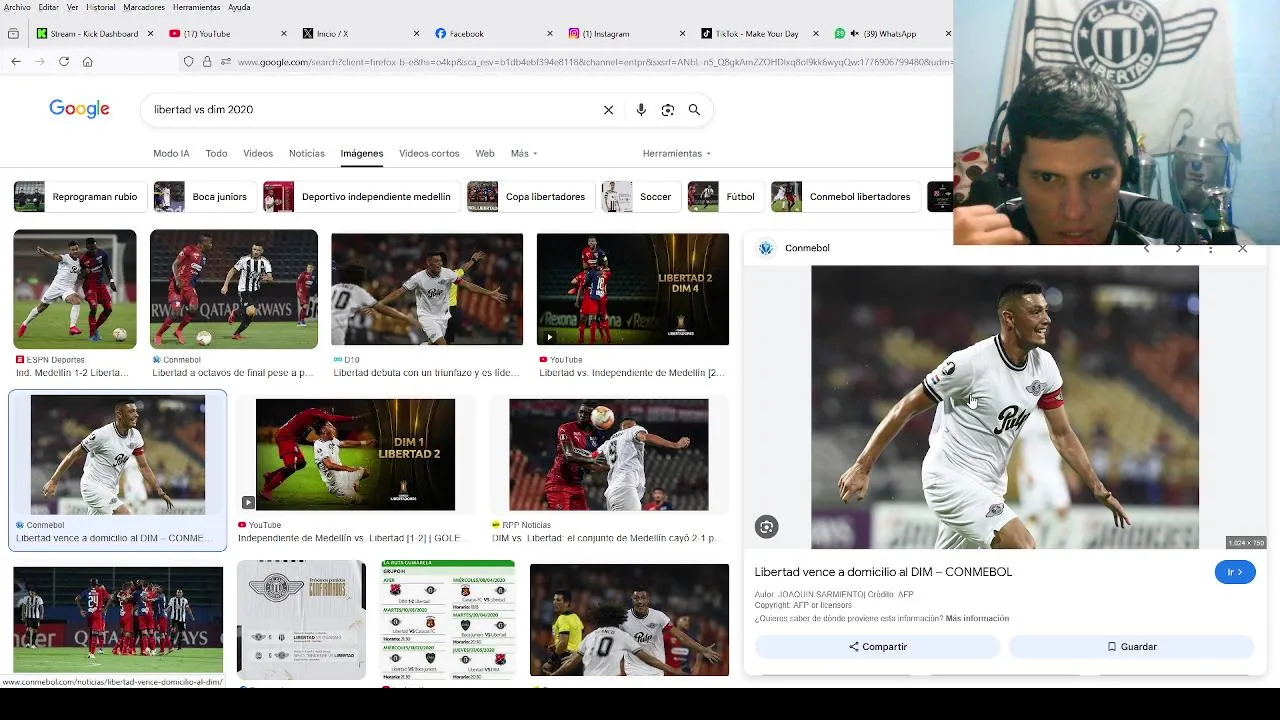The width and height of the screenshot is (1280, 720).
Task: Select the Noticias search tab
Action: pos(307,153)
